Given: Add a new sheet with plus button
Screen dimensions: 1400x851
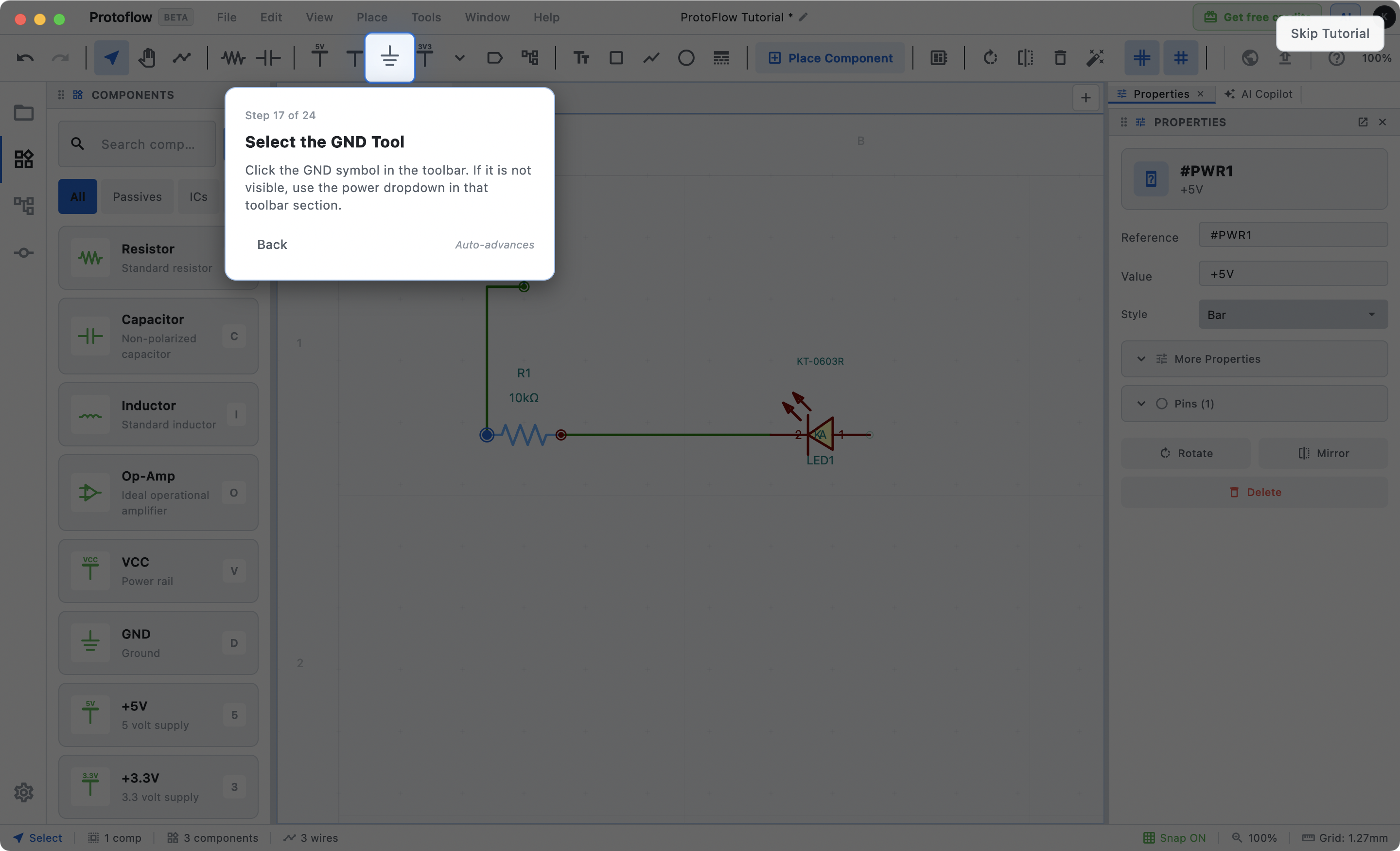Looking at the screenshot, I should pyautogui.click(x=1085, y=98).
